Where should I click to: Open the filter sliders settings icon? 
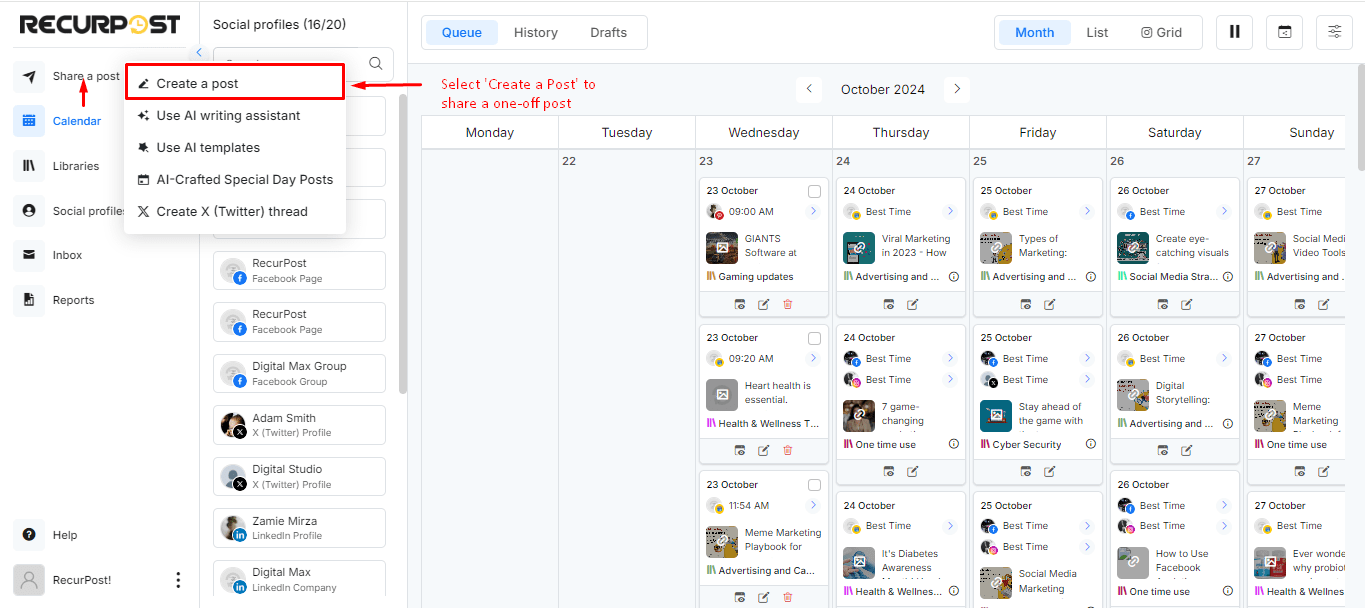pyautogui.click(x=1335, y=32)
